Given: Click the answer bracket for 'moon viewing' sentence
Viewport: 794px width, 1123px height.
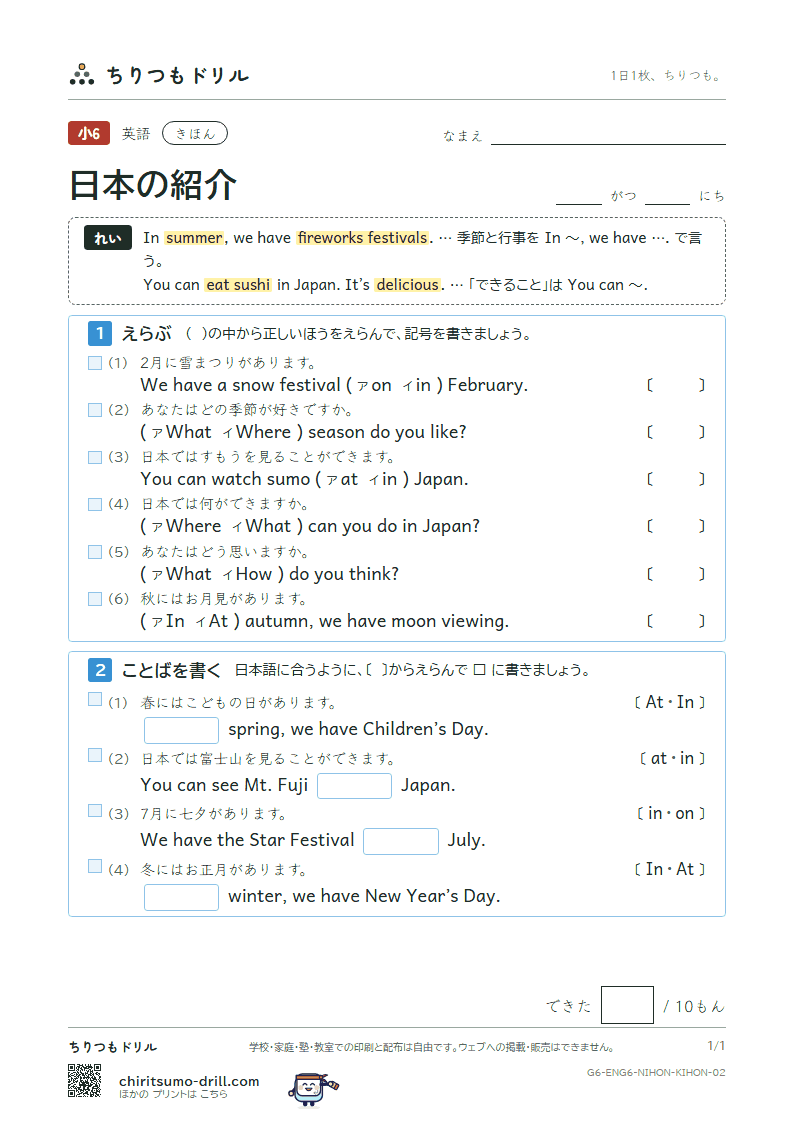Looking at the screenshot, I should (x=676, y=621).
